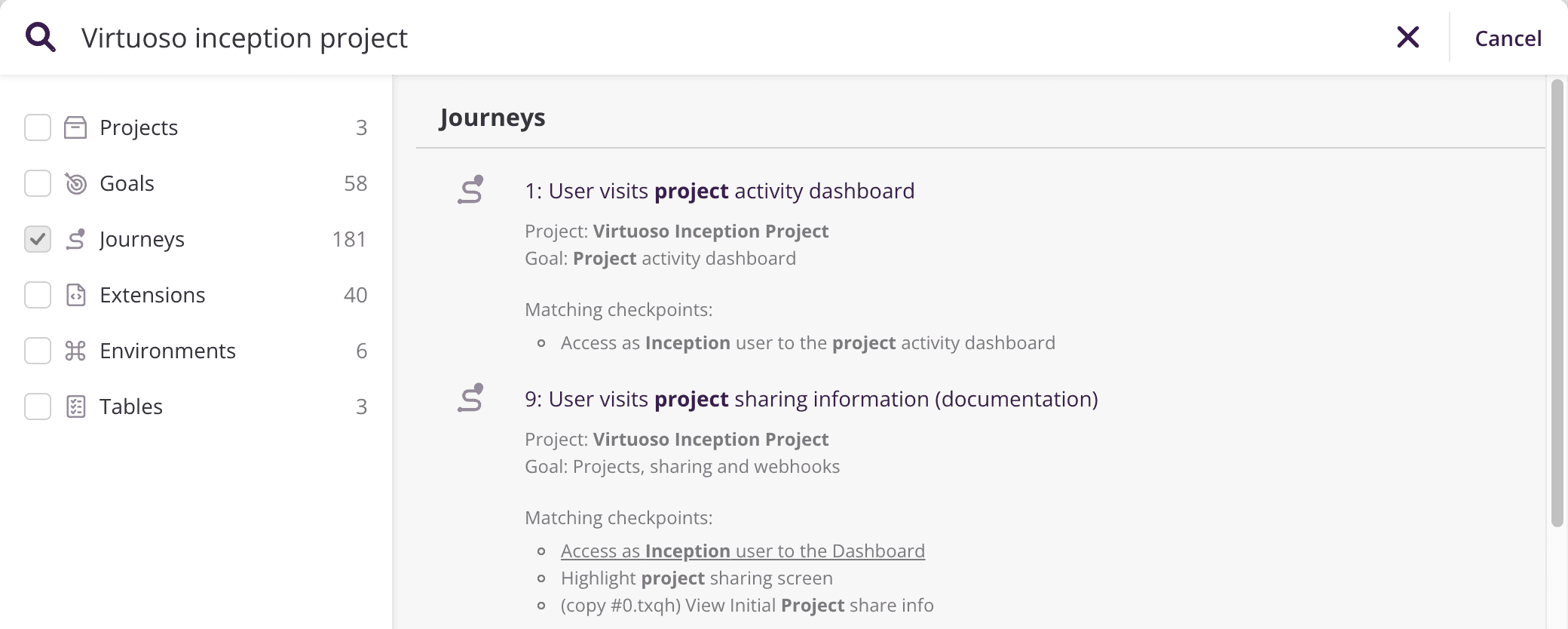
Task: Uncheck the Journeys filter checkbox
Action: (x=38, y=239)
